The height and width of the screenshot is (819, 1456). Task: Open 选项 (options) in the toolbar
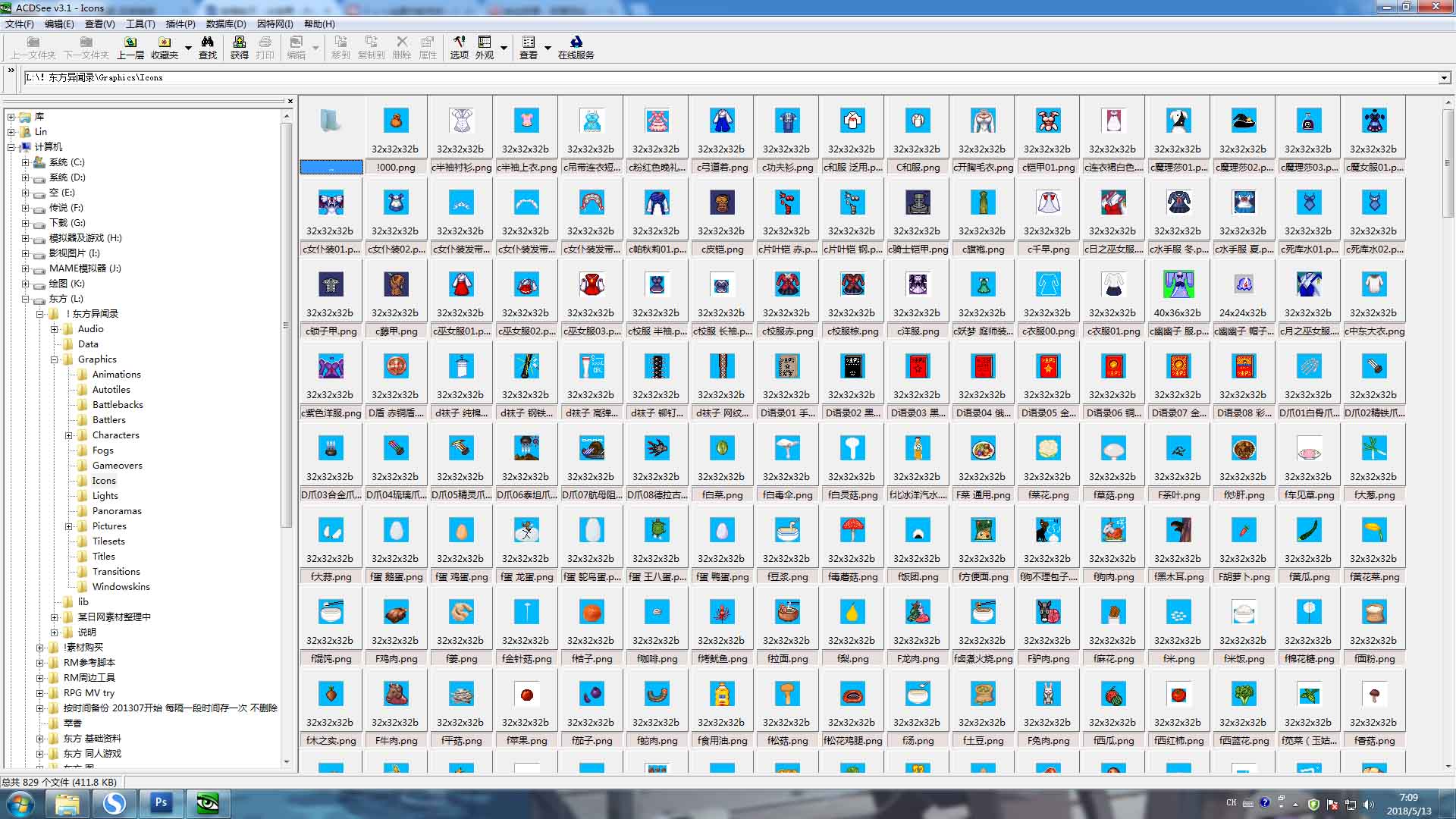pos(459,47)
